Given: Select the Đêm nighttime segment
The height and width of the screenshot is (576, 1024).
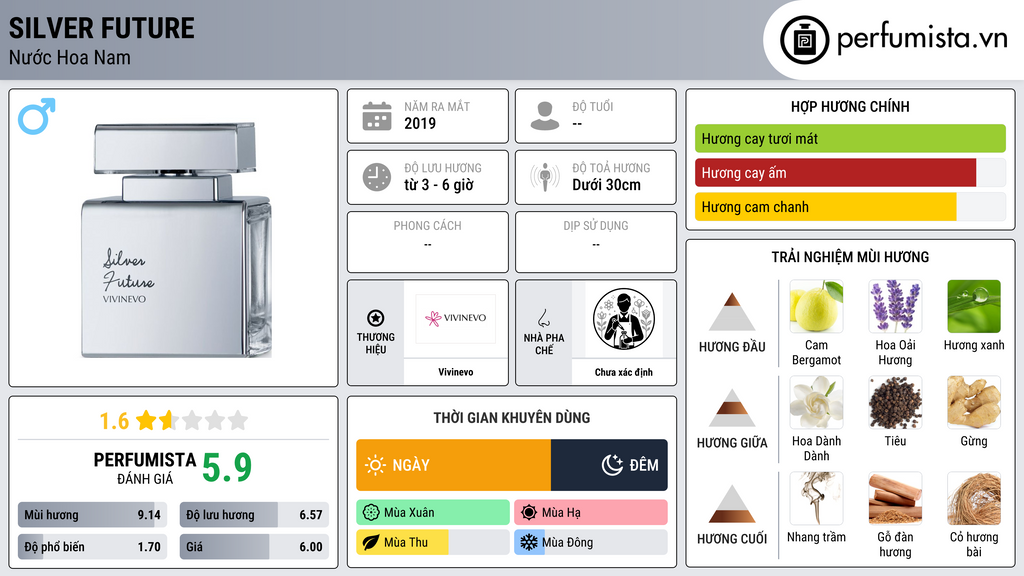Looking at the screenshot, I should pyautogui.click(x=609, y=465).
